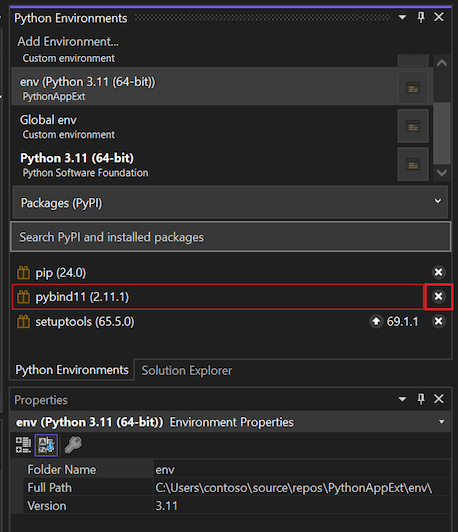Expand the Environment Properties object dropdown

(x=441, y=422)
